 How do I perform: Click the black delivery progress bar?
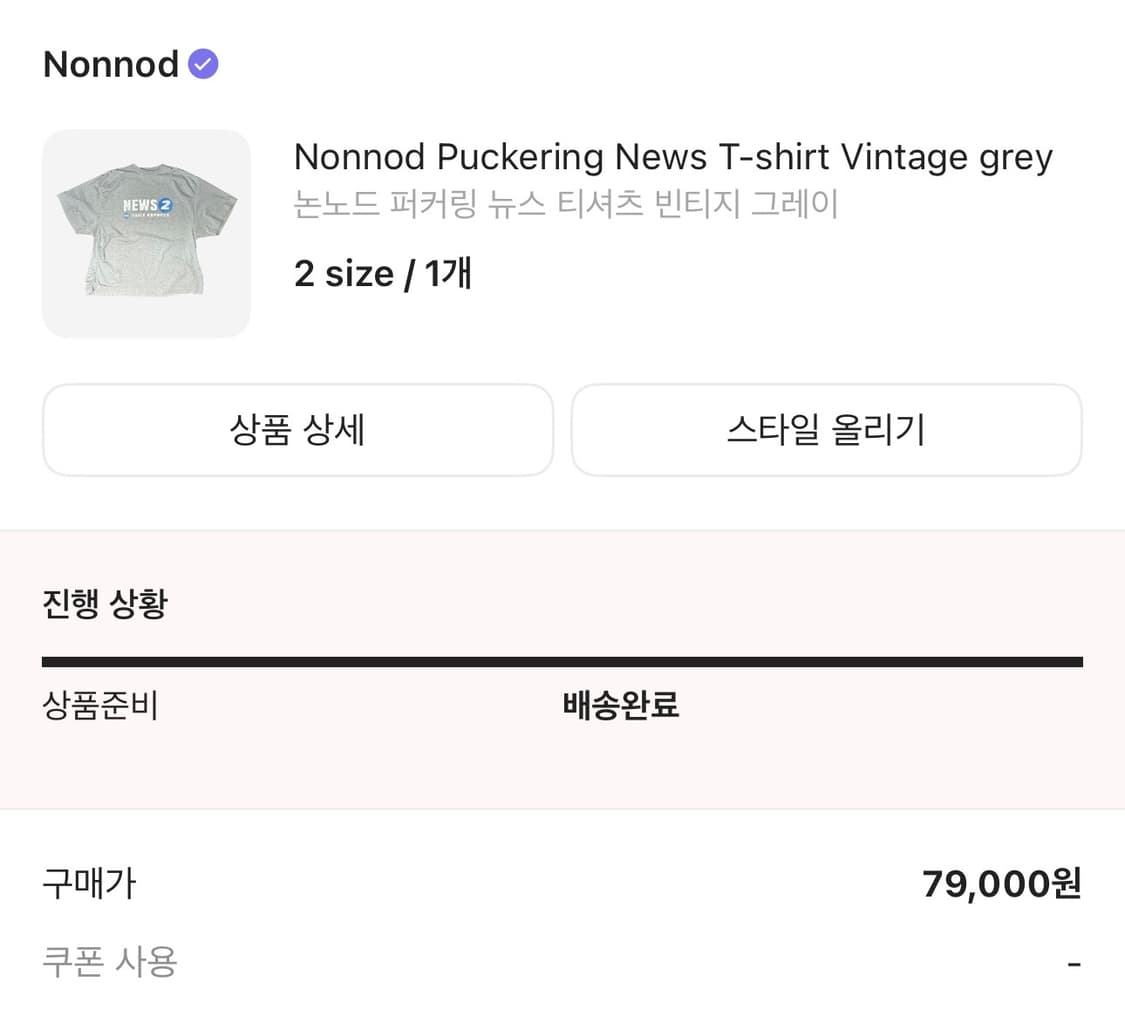point(562,661)
